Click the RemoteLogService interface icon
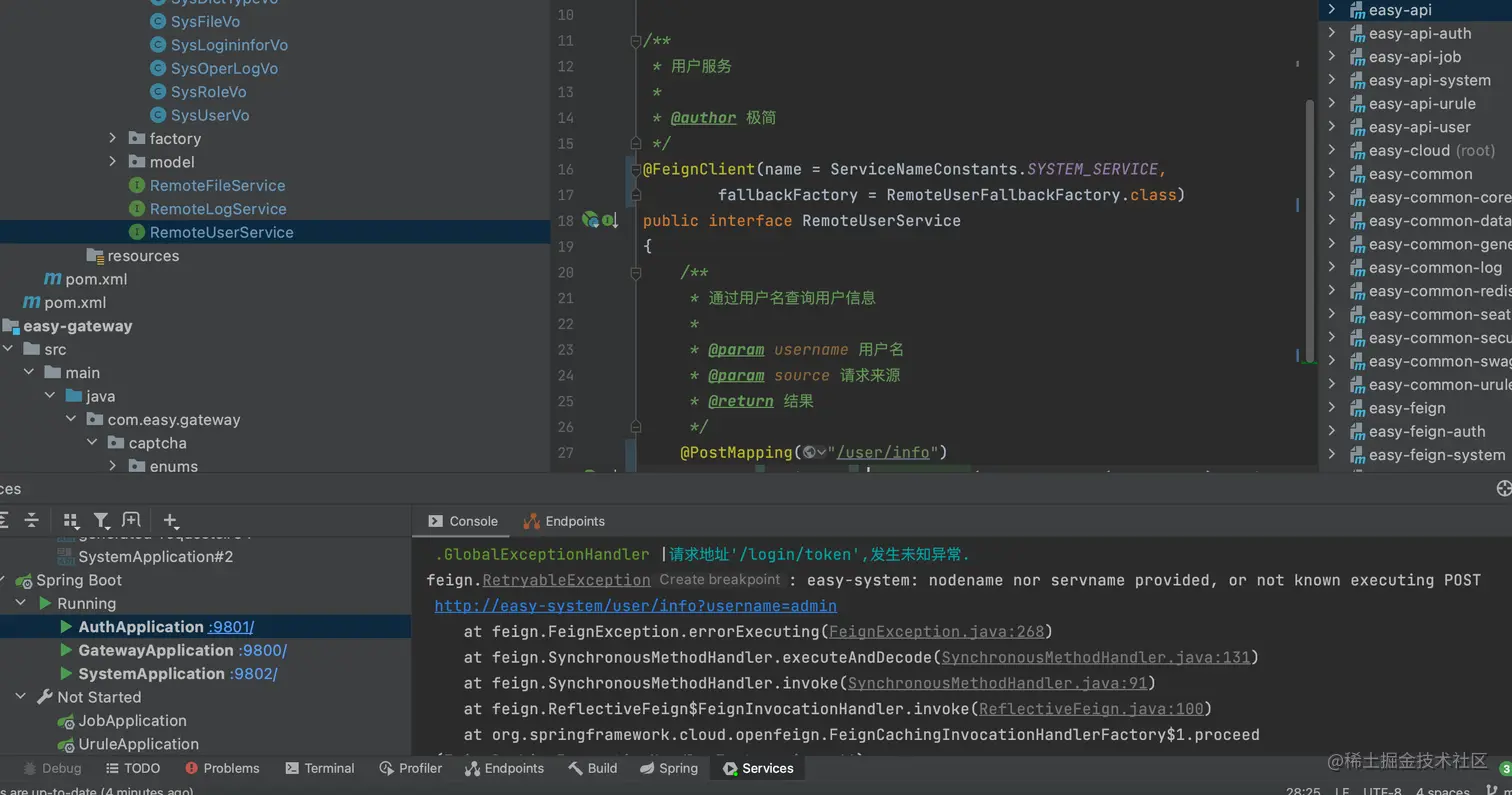 138,209
